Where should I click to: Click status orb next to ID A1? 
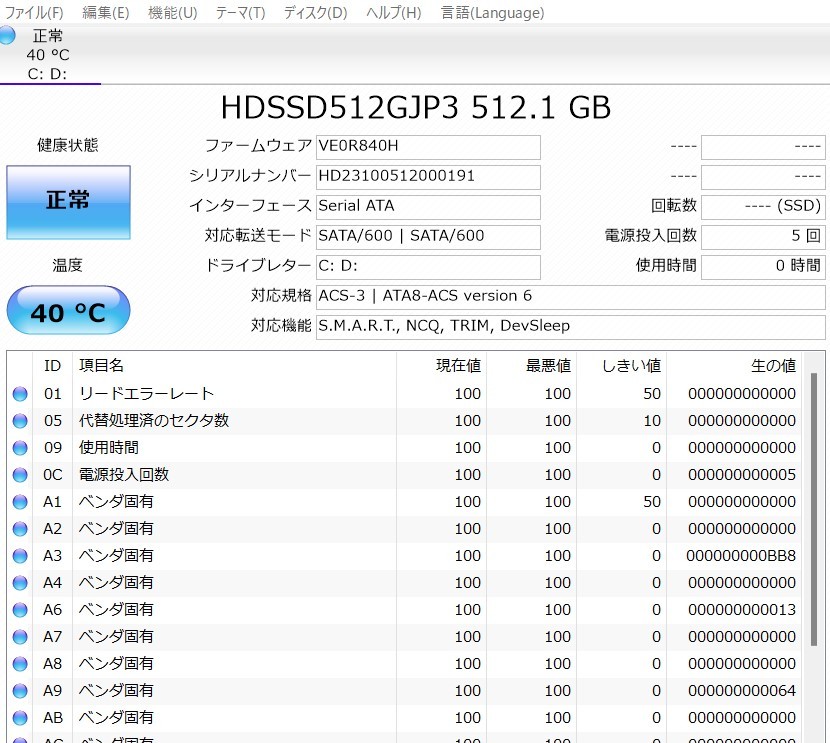tap(20, 502)
